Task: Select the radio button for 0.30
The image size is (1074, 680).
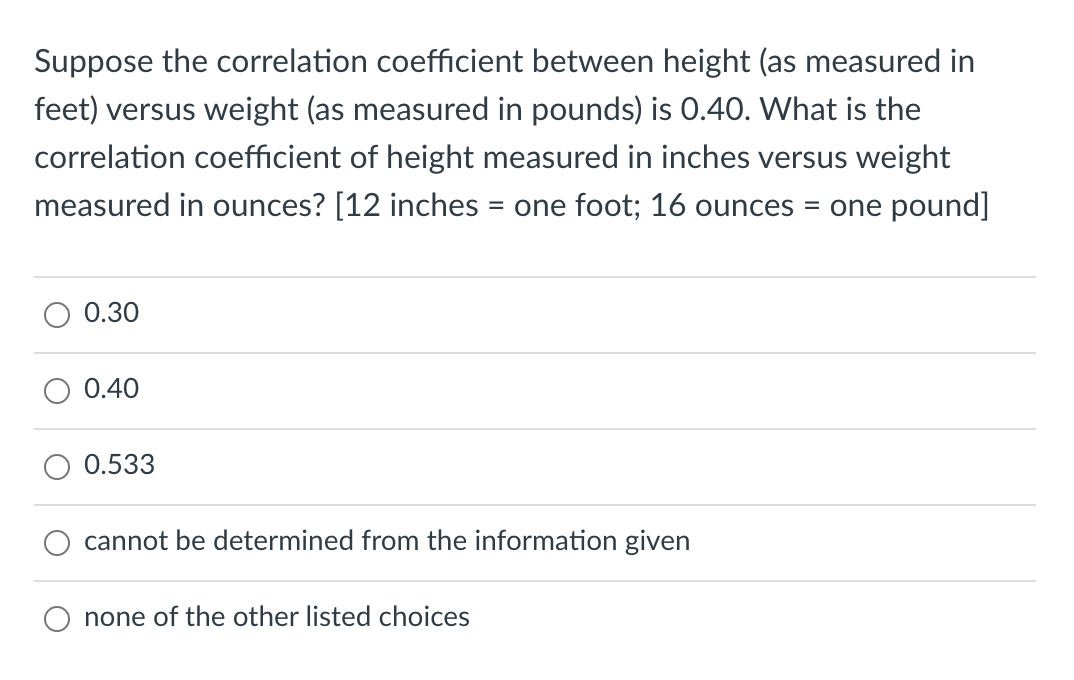Action: click(57, 314)
